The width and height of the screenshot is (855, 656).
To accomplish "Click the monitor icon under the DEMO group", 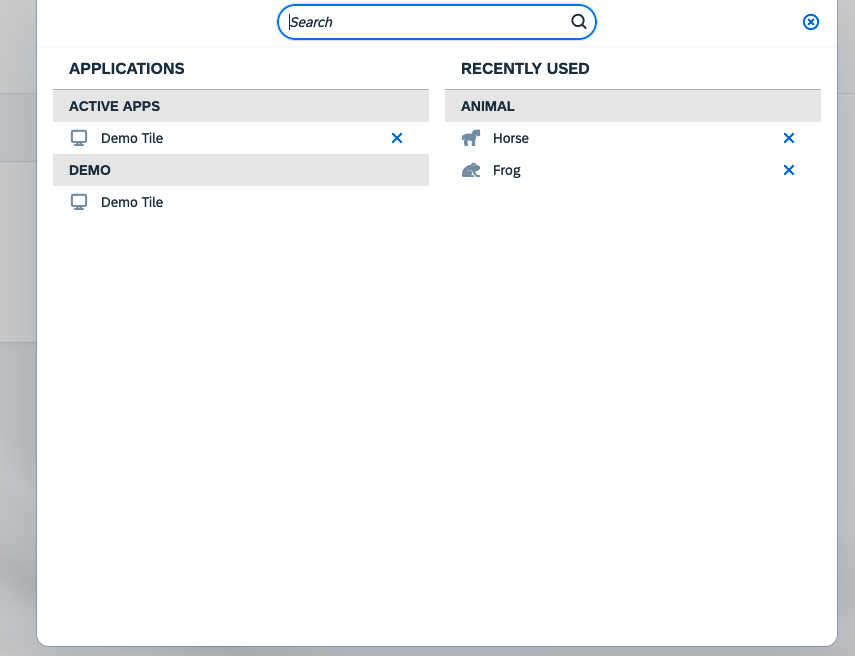I will click(x=79, y=202).
